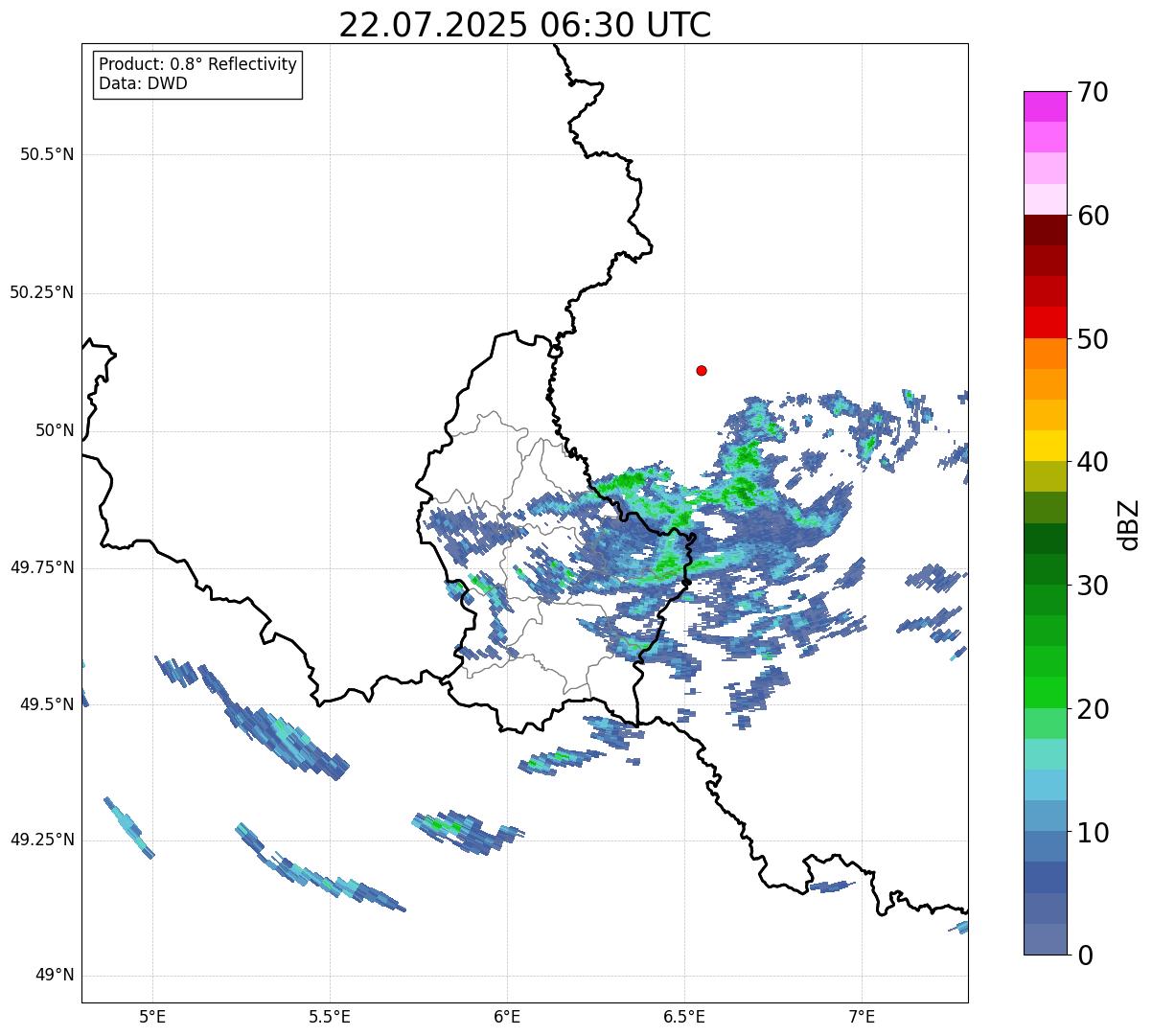This screenshot has width=1152, height=1036.
Task: Click the 50.5°N latitude label
Action: click(47, 154)
